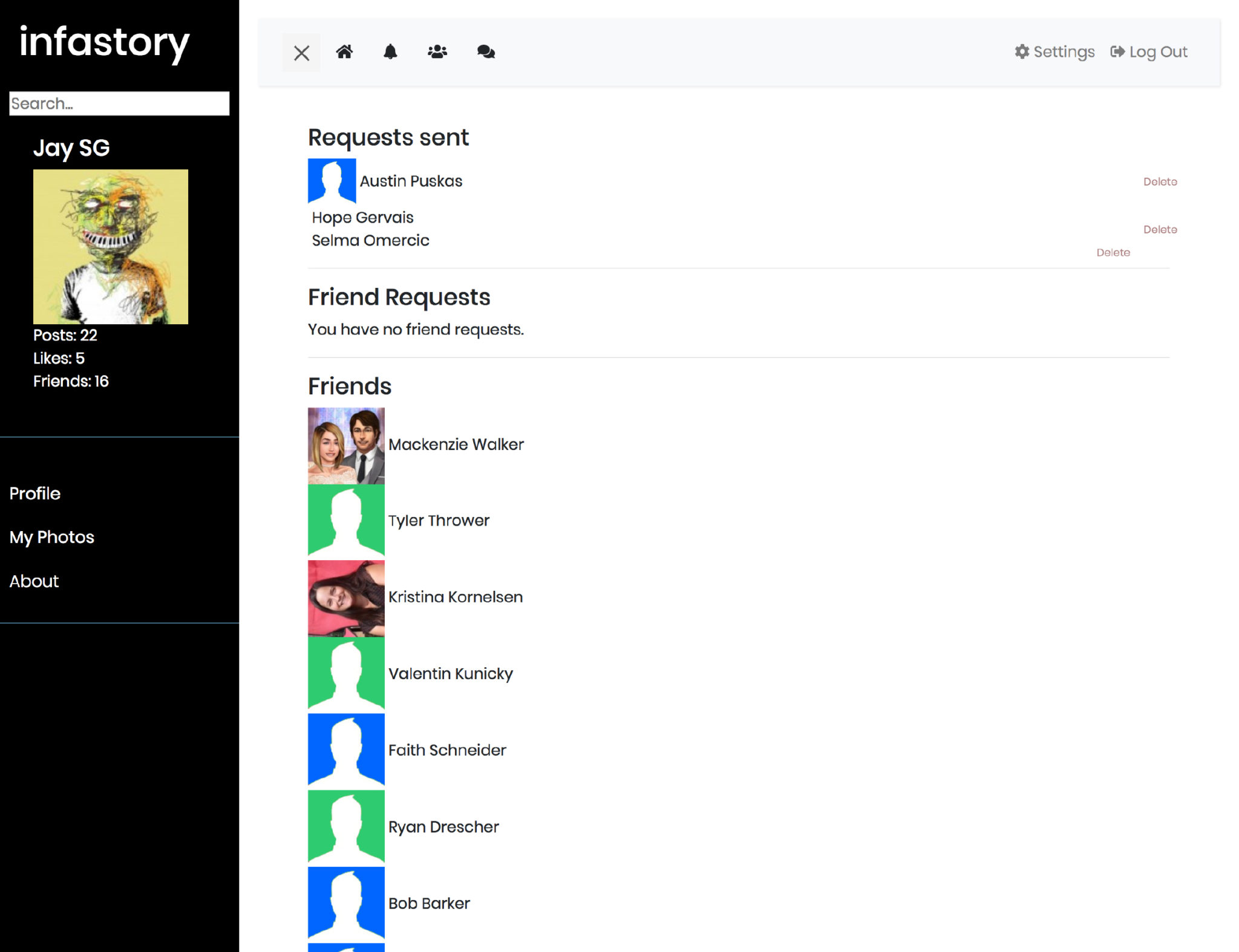Click Mackenzie Walker's avatar thumbnail
Viewport: 1239px width, 952px height.
[346, 445]
